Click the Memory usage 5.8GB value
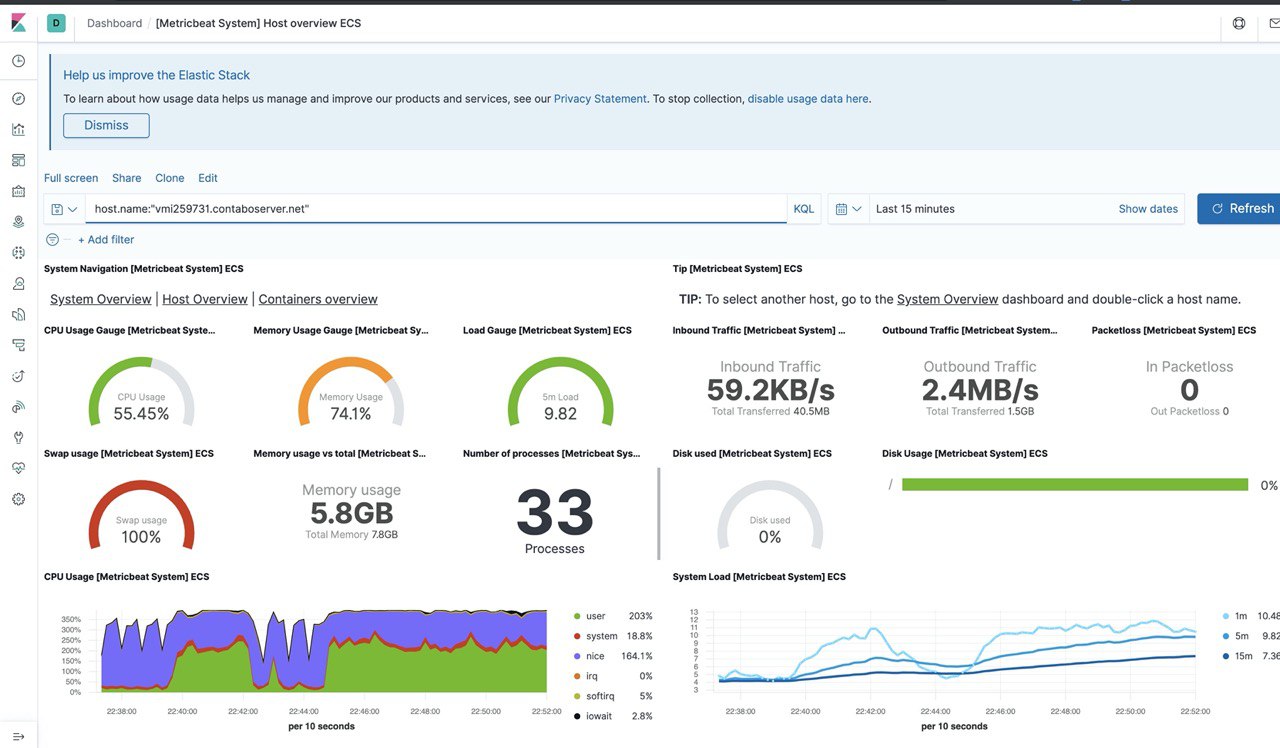1280x748 pixels. pos(351,513)
